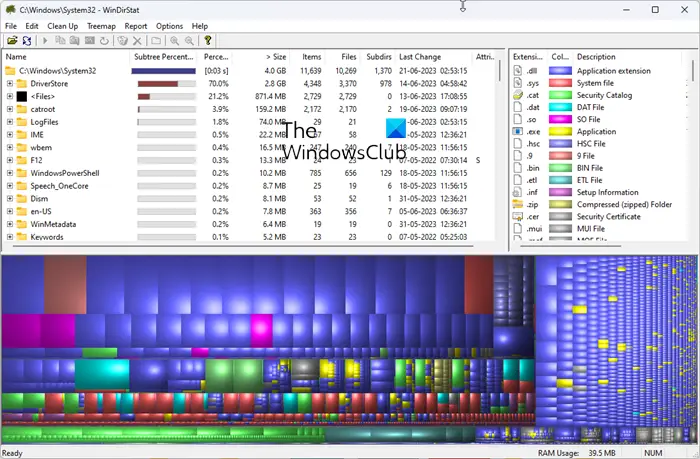Click the directory list horizontal scrollbar

(243, 246)
